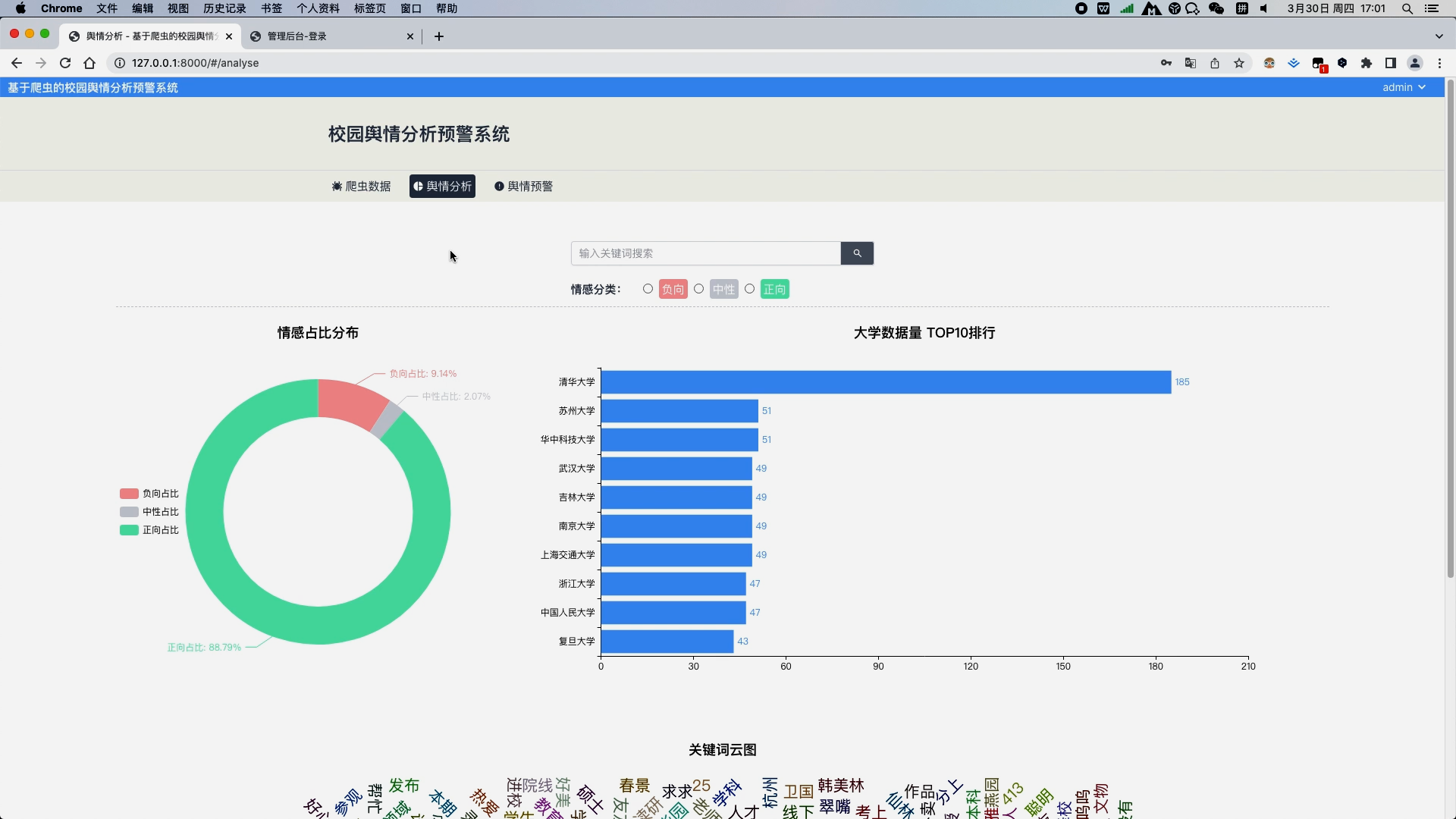Open Chrome three-dot menu
The width and height of the screenshot is (1456, 819).
point(1439,63)
